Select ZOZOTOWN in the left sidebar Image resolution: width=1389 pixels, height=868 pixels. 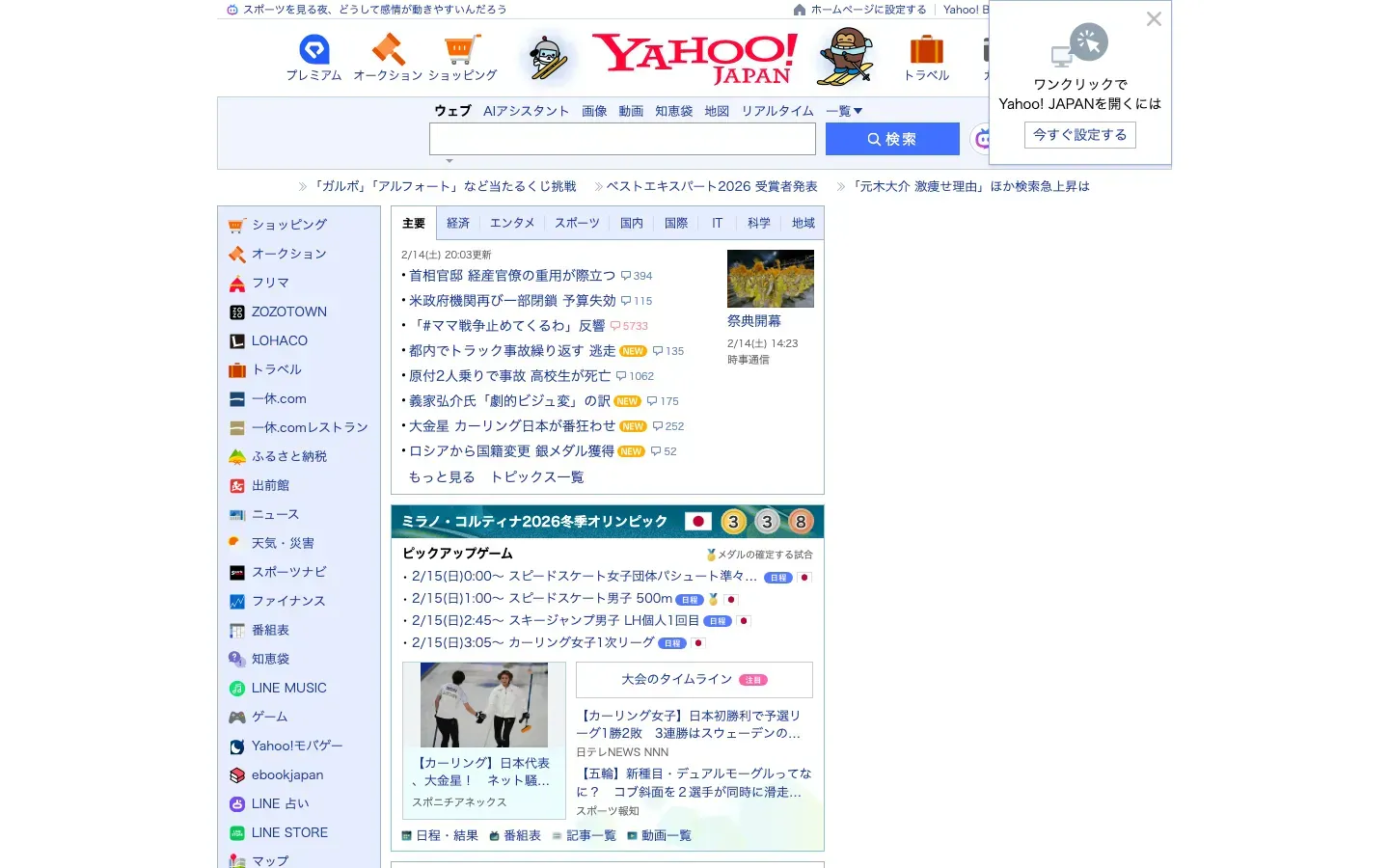[286, 312]
